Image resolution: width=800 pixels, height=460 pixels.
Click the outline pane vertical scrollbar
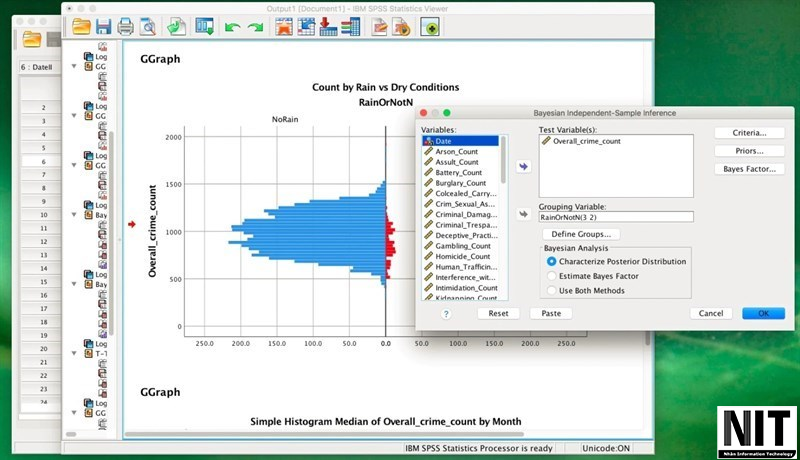pos(111,233)
